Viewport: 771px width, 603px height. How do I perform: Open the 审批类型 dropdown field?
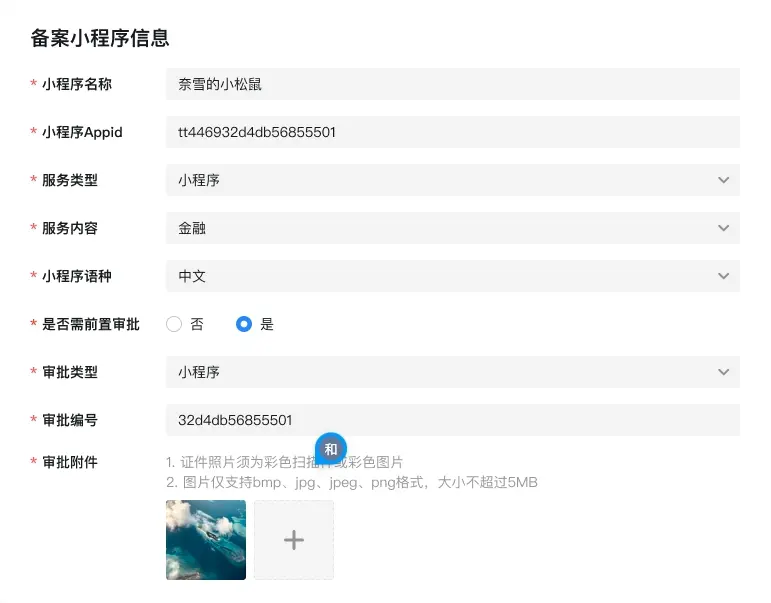(x=440, y=372)
